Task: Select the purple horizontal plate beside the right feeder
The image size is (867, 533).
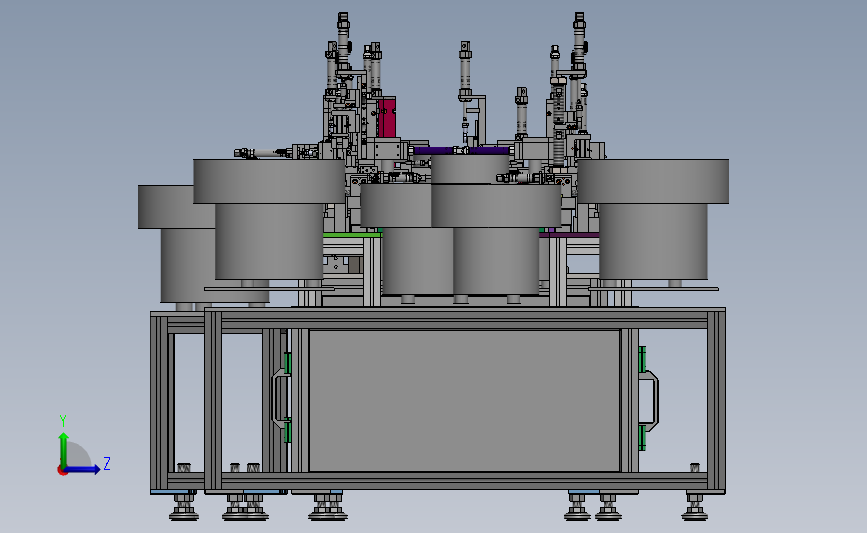Action: 570,235
